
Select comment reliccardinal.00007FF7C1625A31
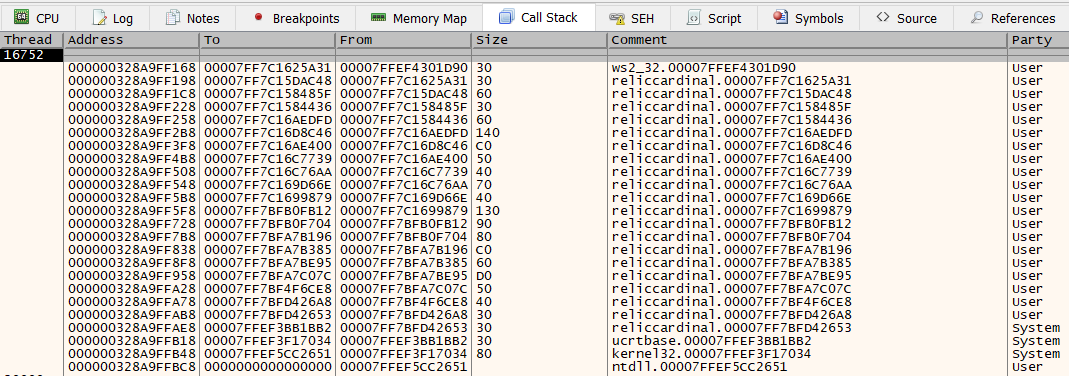pyautogui.click(x=732, y=81)
